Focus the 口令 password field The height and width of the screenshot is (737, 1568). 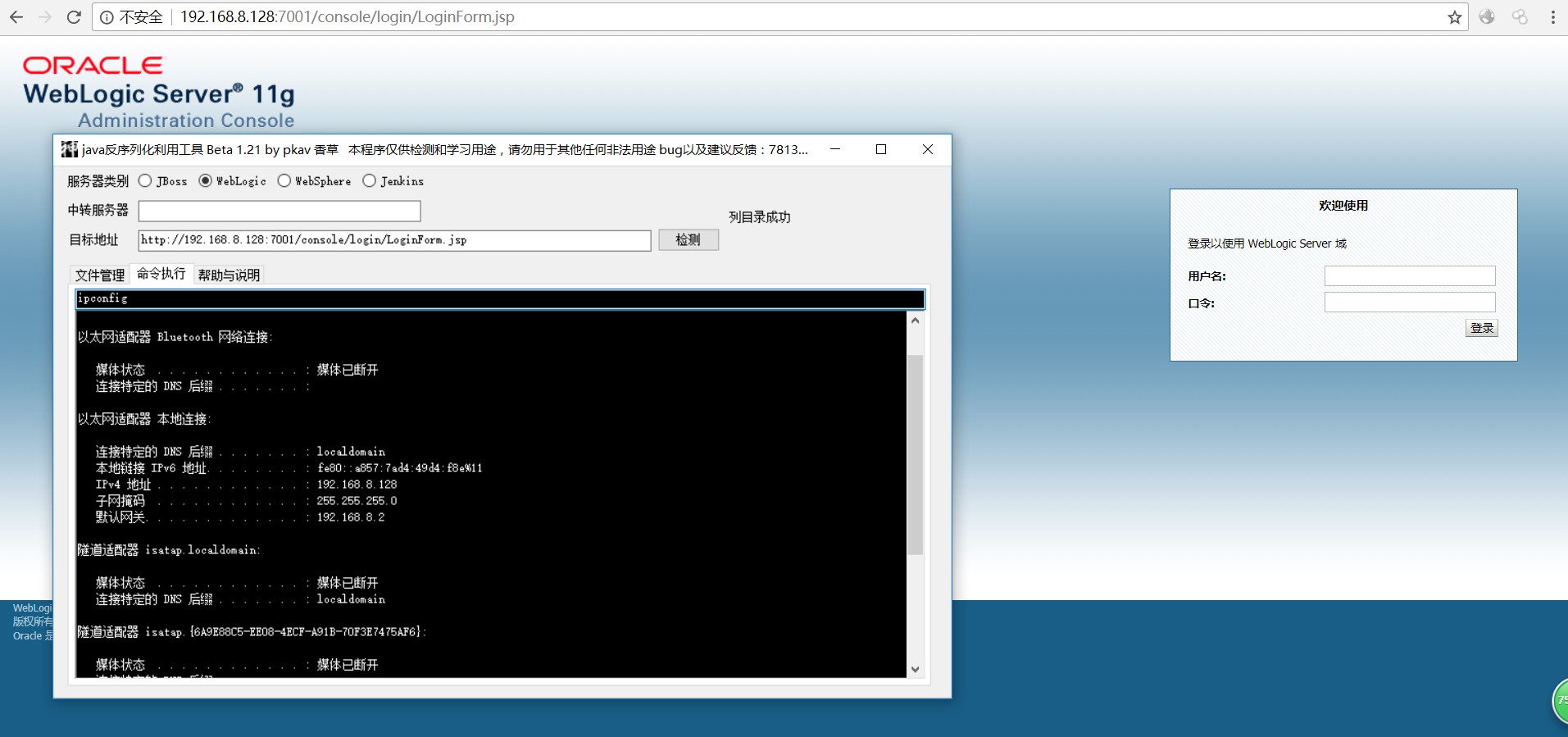point(1410,303)
